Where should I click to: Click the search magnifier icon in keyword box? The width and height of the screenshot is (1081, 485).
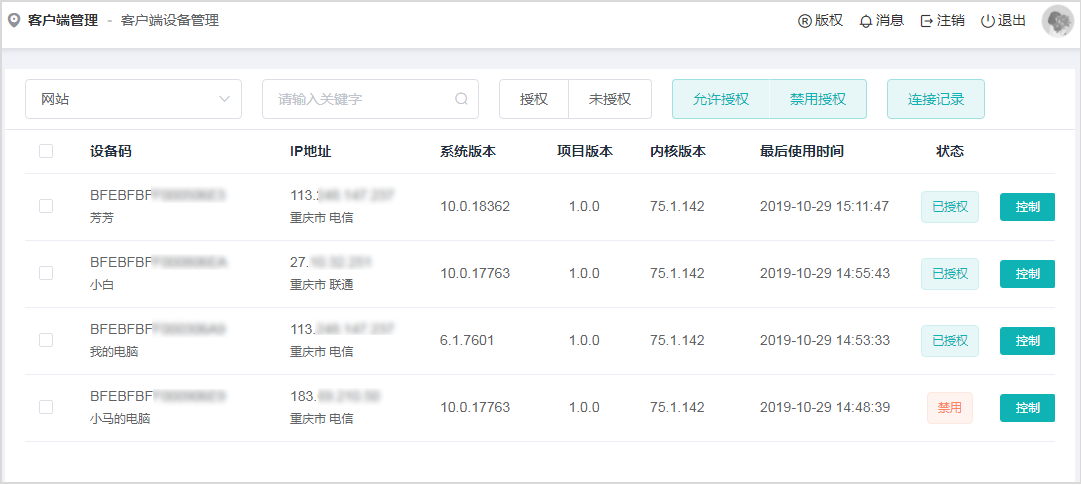[x=461, y=99]
